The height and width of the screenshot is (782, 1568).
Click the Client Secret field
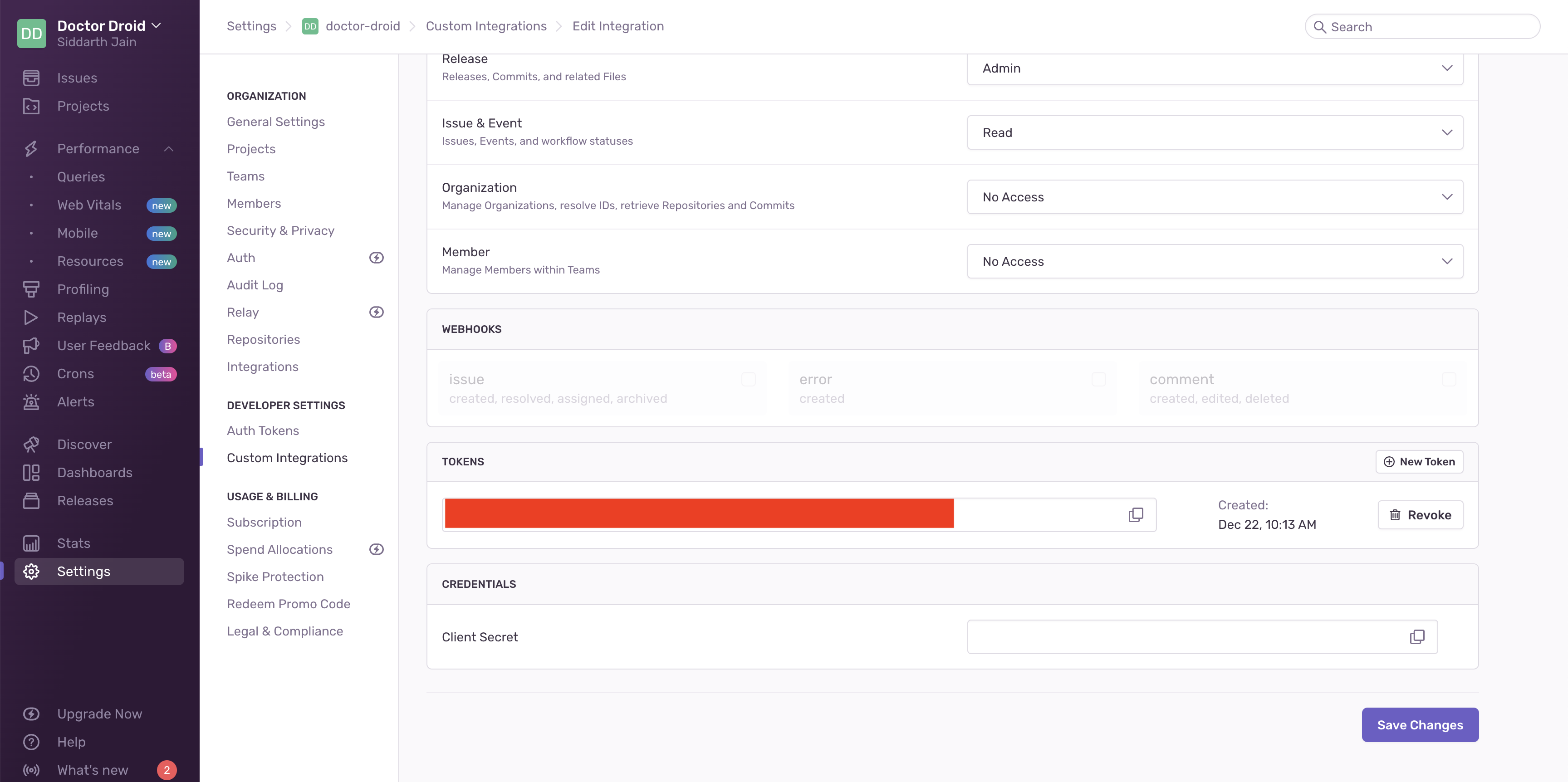1202,636
